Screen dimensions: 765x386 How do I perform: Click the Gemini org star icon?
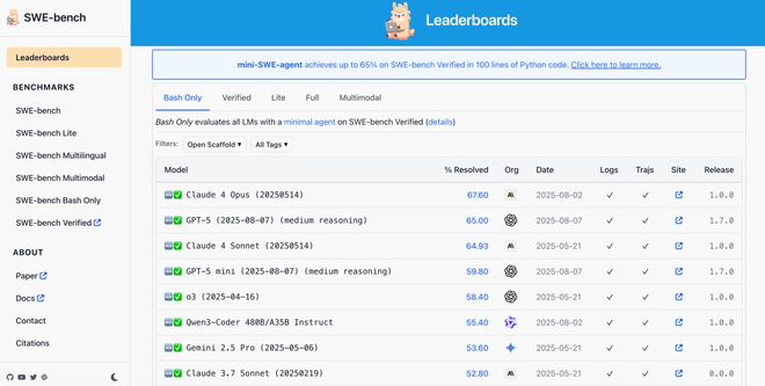pyautogui.click(x=510, y=348)
